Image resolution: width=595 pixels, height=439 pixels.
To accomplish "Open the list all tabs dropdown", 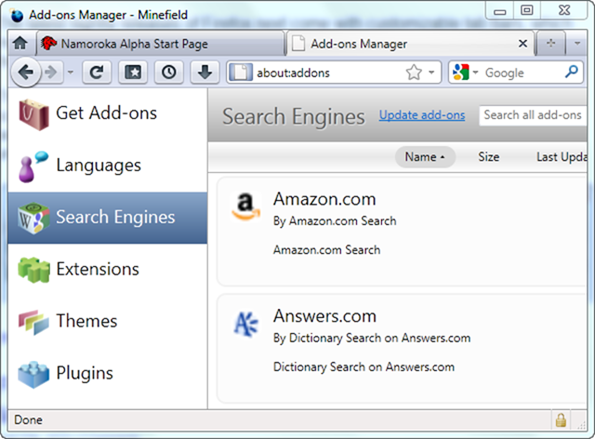I will pyautogui.click(x=577, y=43).
